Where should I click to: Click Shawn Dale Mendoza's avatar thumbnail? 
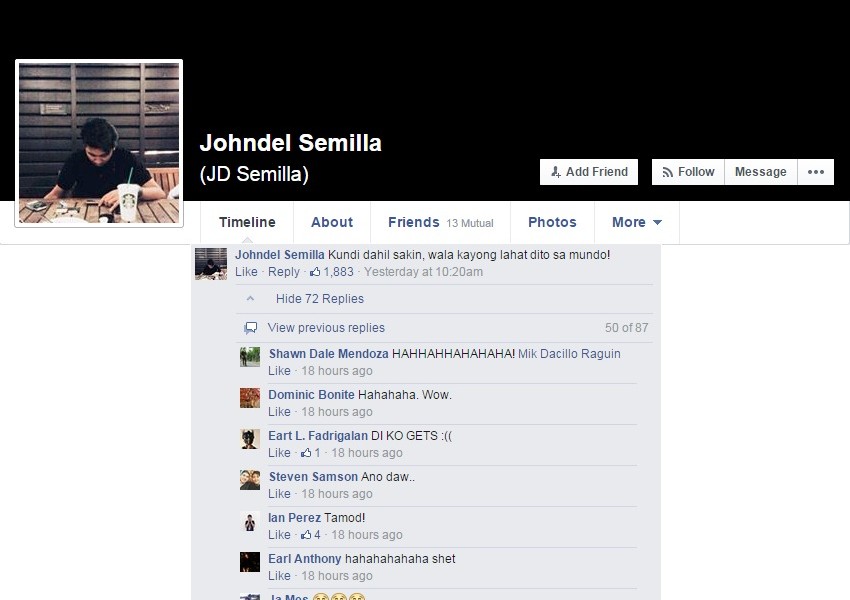click(250, 357)
